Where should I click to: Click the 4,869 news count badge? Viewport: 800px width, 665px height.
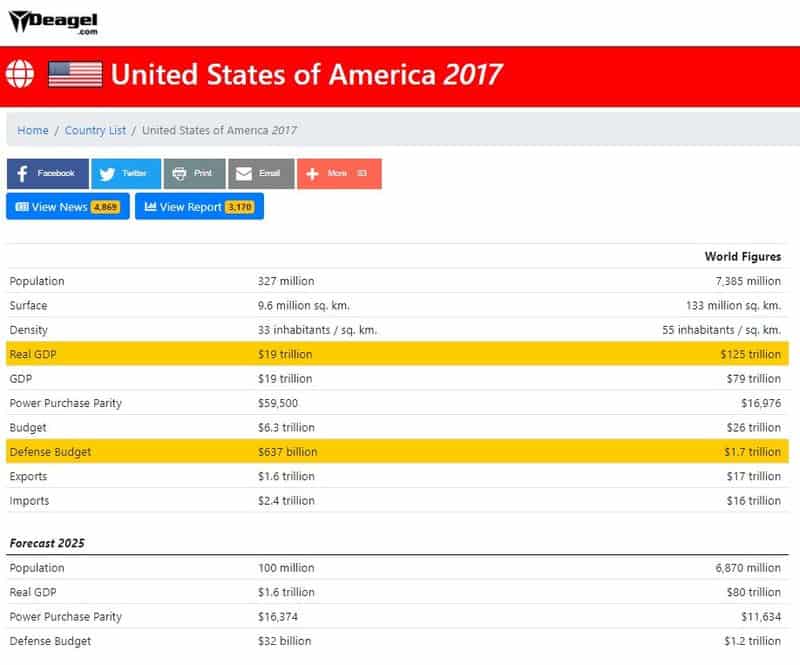105,207
